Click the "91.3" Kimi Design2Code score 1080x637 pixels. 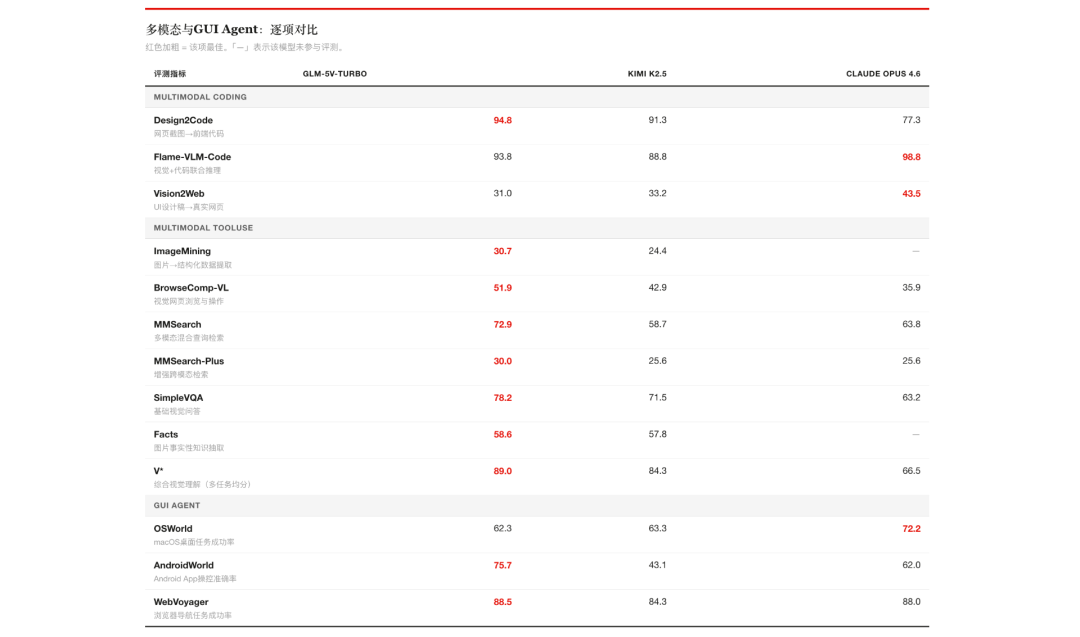click(658, 120)
